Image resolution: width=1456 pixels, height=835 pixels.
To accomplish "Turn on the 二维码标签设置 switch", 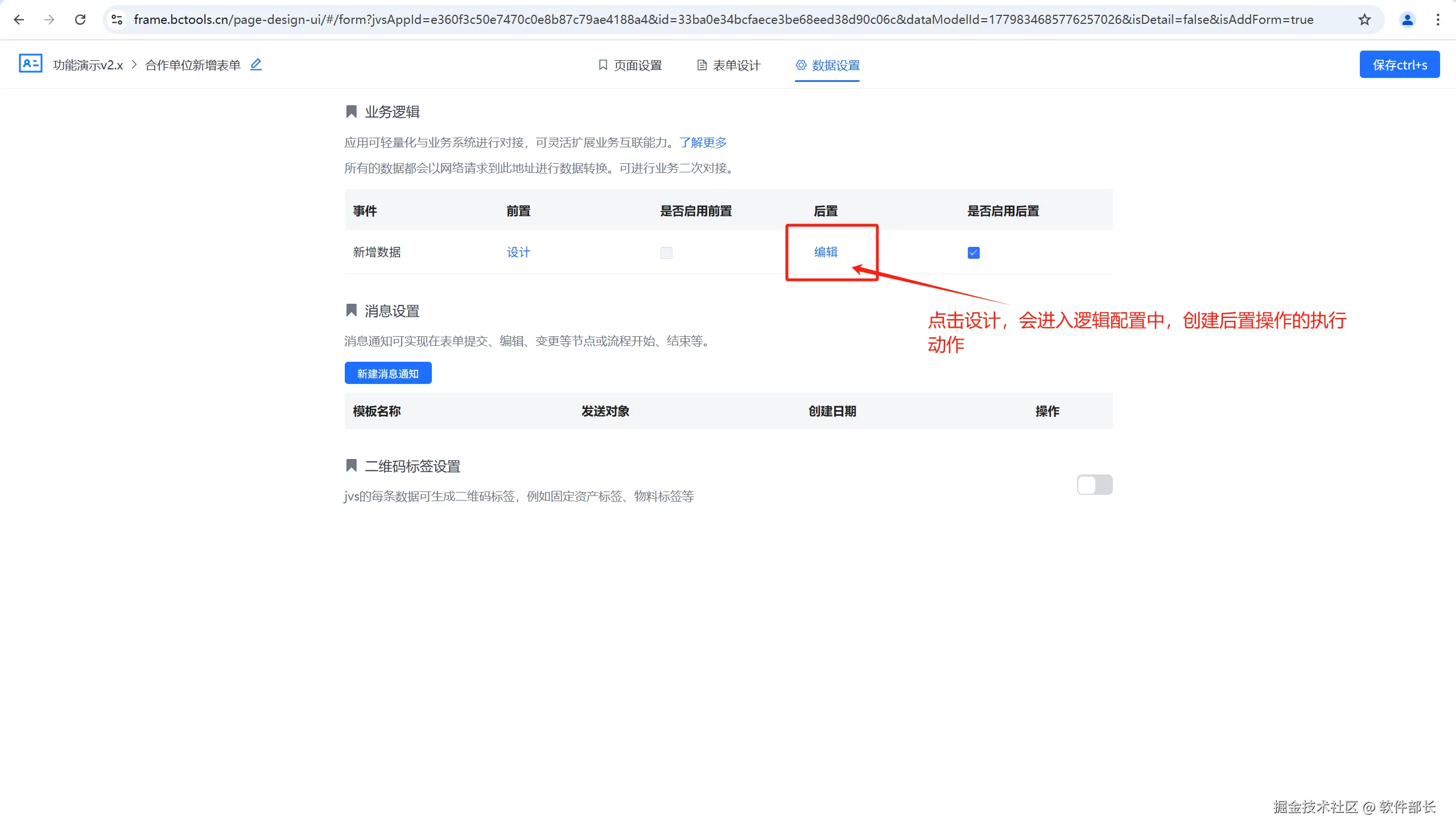I will [x=1094, y=485].
